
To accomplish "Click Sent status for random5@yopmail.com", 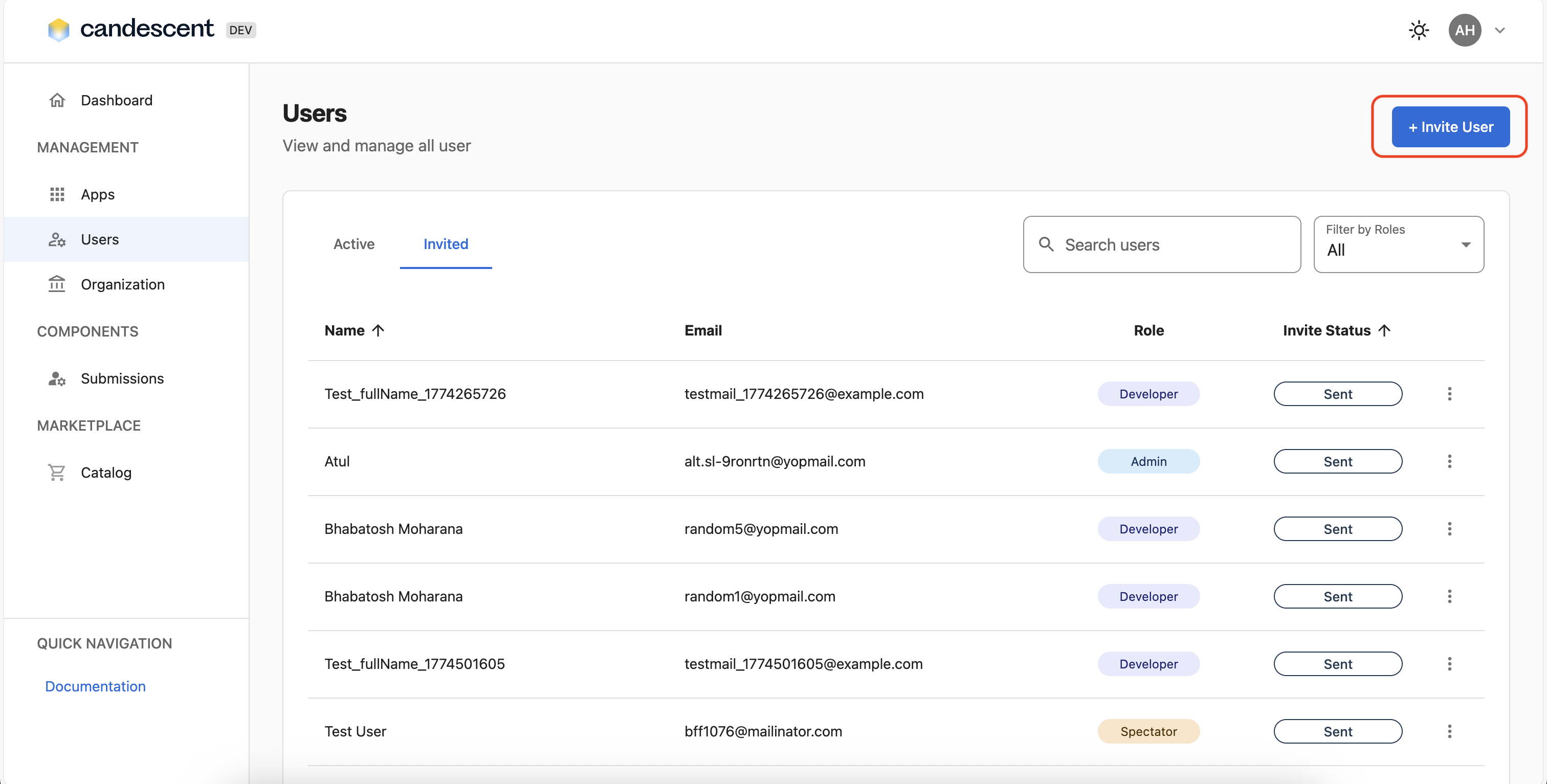I will point(1337,529).
